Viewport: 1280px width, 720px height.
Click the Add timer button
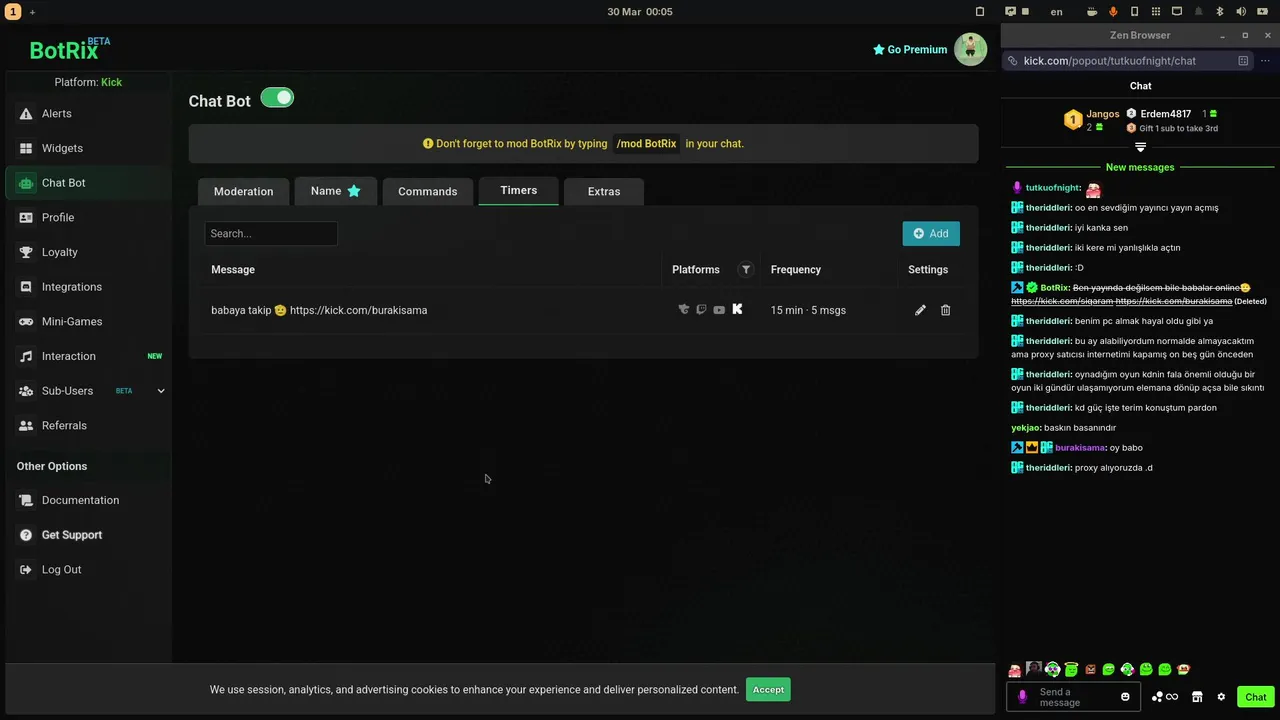[931, 234]
